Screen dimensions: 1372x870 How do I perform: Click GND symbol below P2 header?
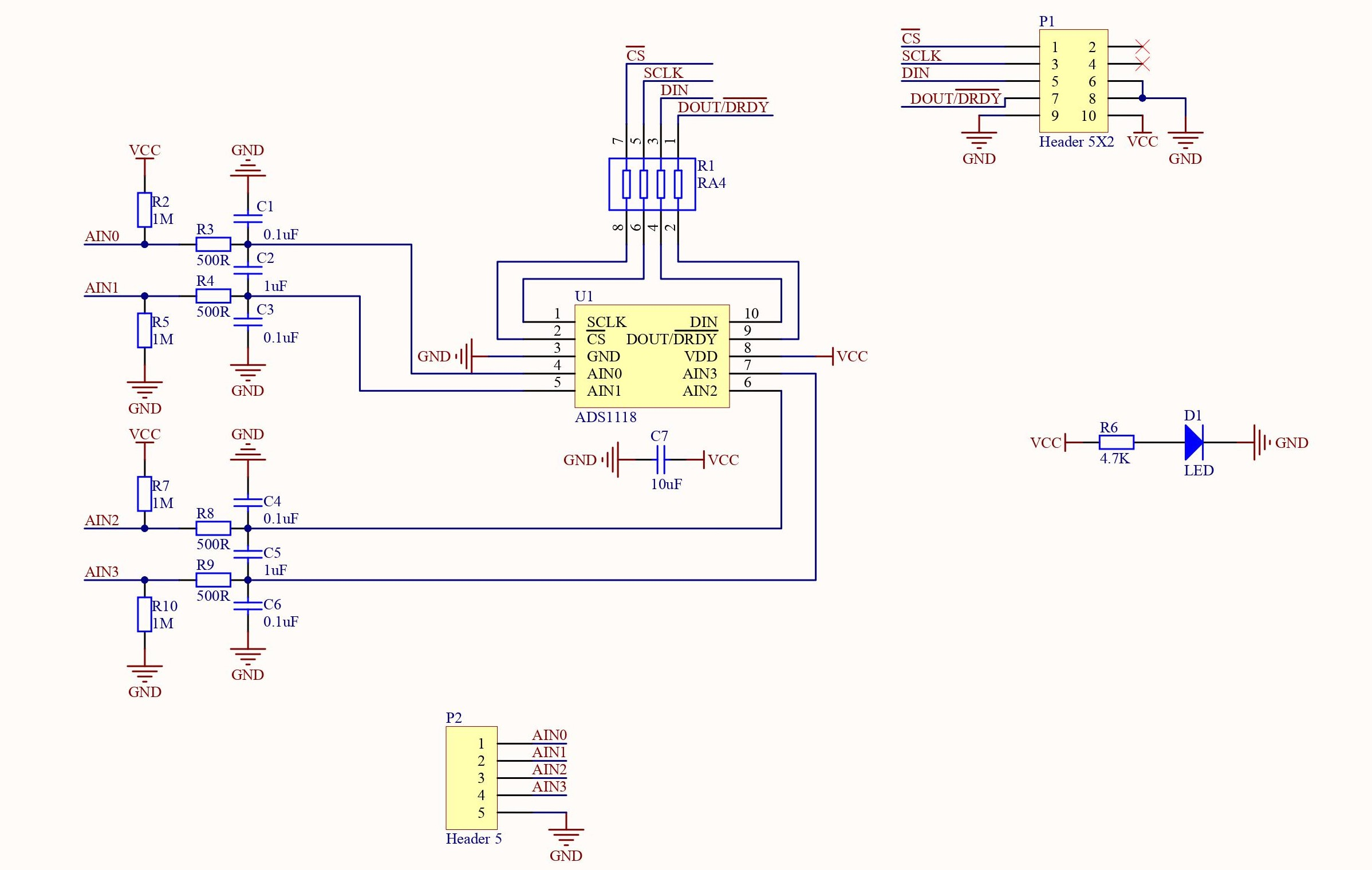coord(566,837)
